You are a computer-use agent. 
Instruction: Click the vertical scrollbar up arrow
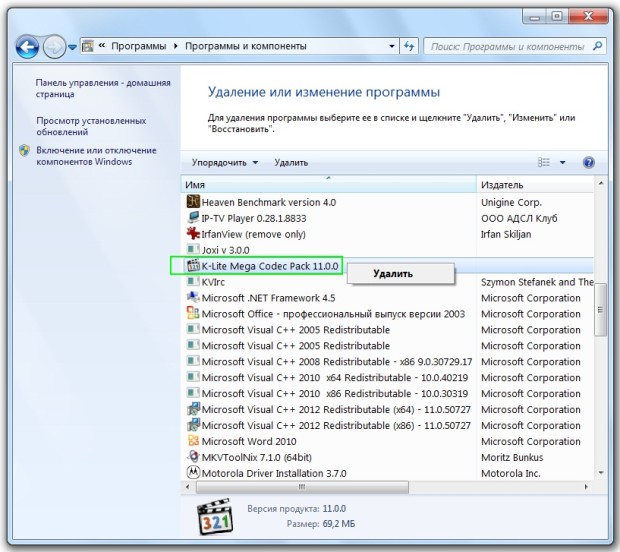[601, 183]
